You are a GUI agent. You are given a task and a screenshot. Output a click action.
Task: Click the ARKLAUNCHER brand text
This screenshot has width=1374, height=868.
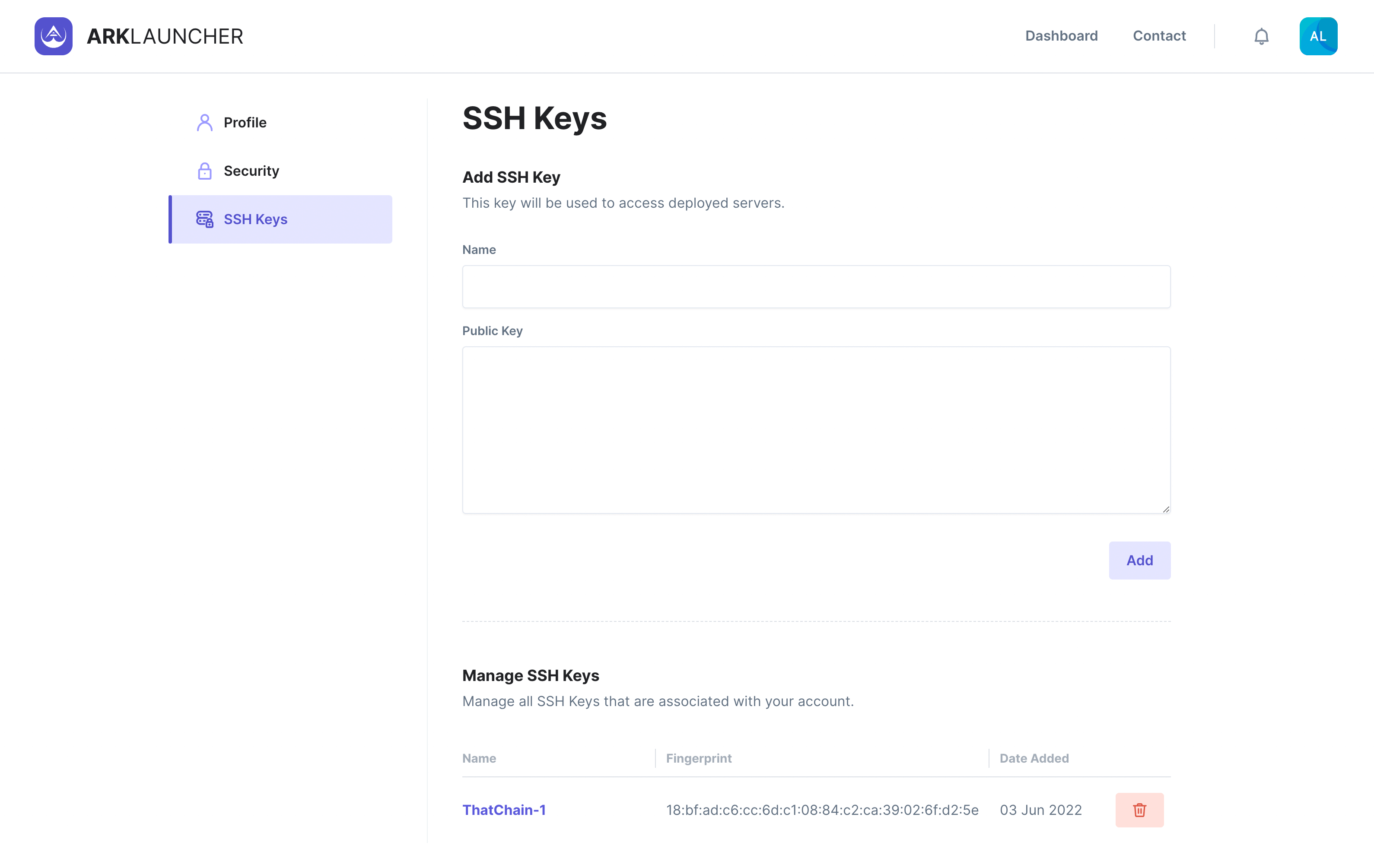165,37
